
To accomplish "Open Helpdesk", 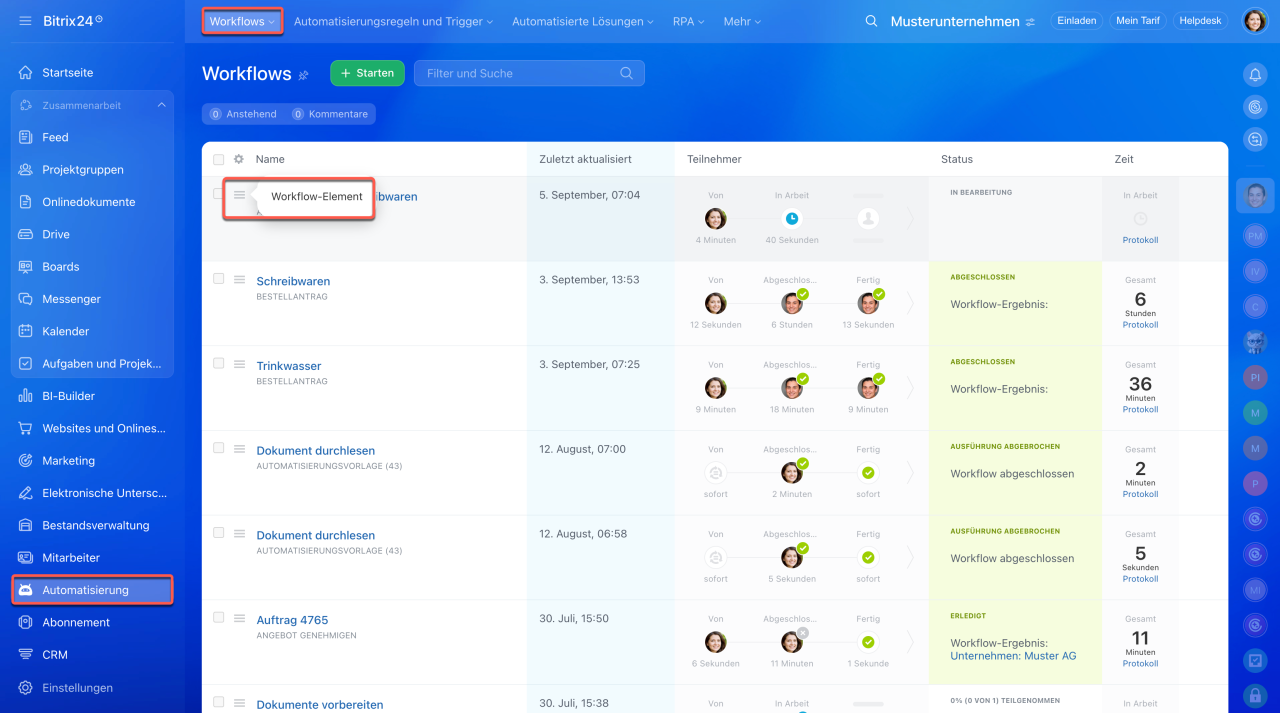I will [x=1200, y=21].
